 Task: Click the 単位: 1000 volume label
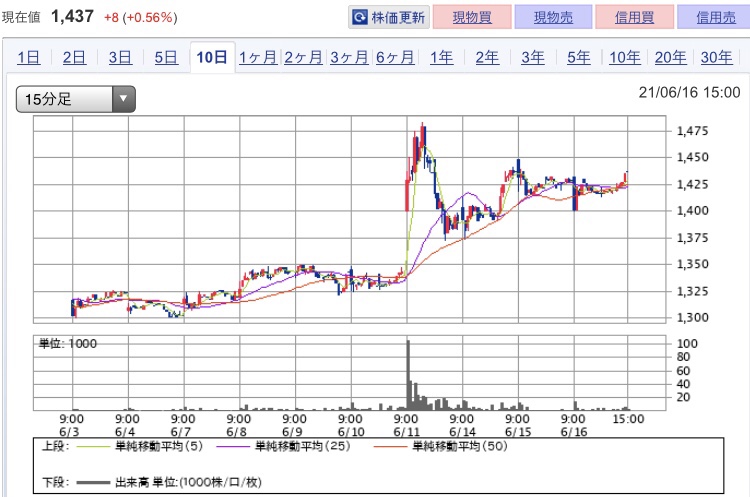[x=67, y=343]
